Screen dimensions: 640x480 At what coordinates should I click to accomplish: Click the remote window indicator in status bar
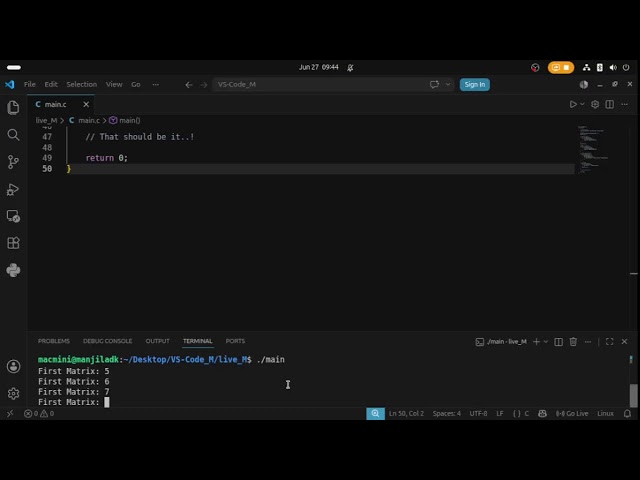10,413
